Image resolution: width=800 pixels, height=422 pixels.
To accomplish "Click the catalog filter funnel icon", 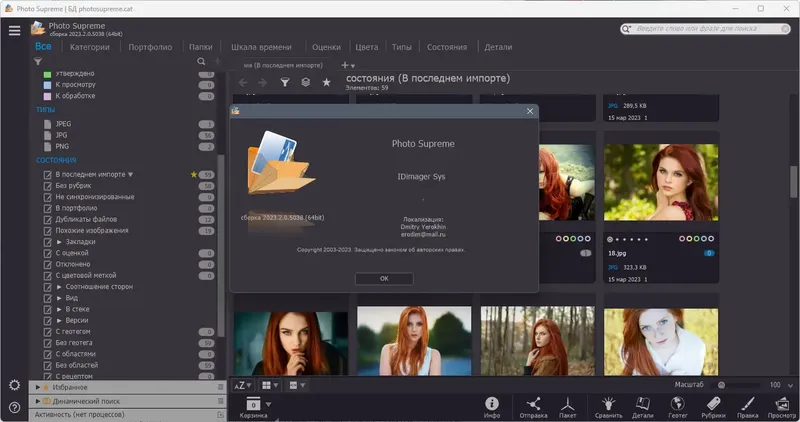I will point(38,61).
